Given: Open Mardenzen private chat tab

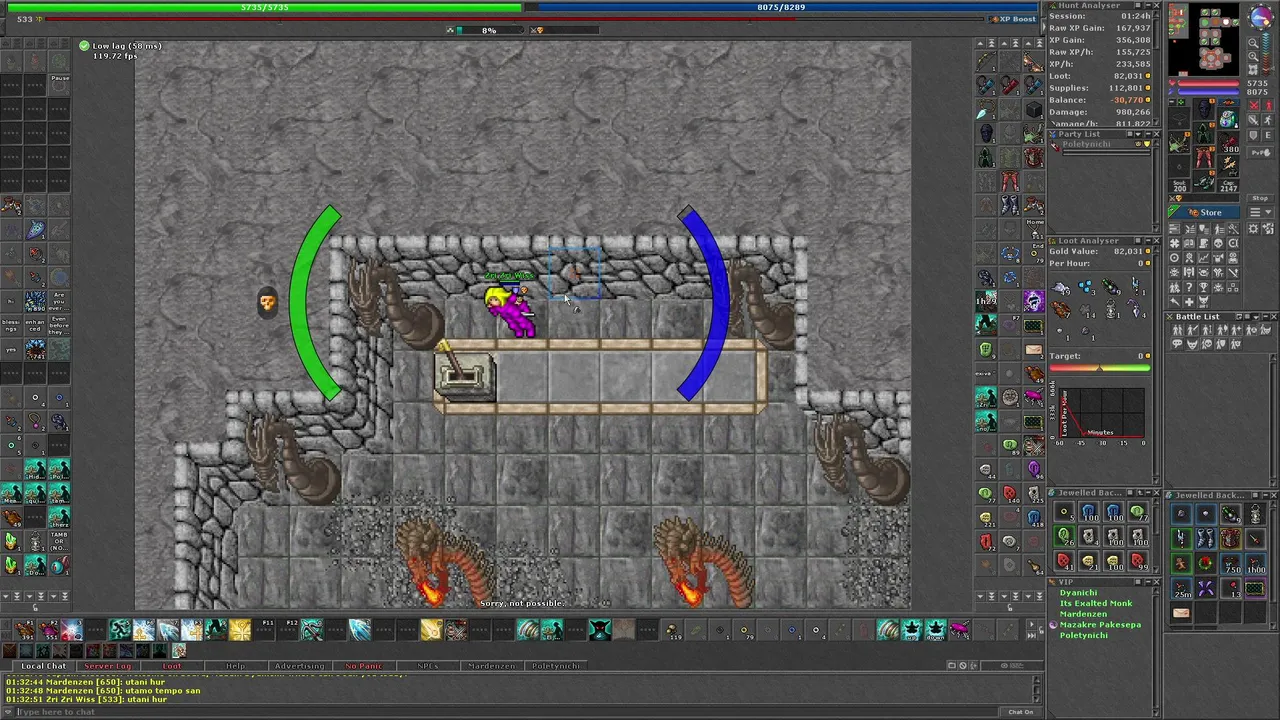Looking at the screenshot, I should (x=491, y=665).
